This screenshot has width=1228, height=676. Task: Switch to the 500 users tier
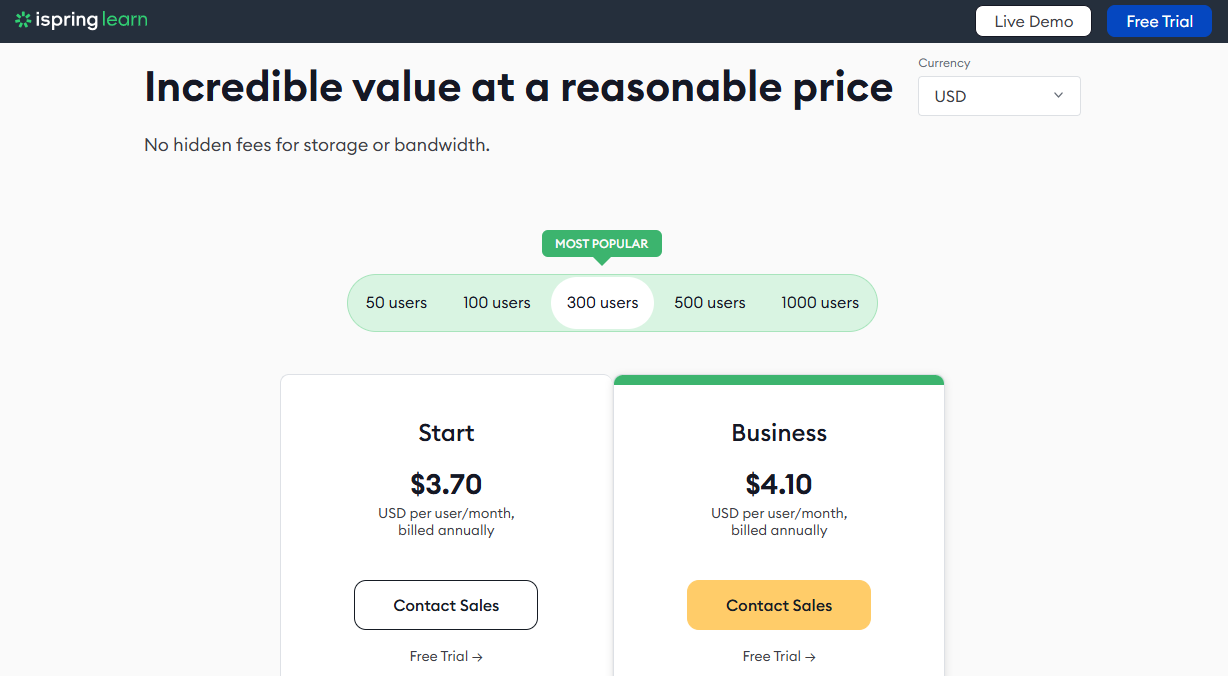click(x=710, y=303)
